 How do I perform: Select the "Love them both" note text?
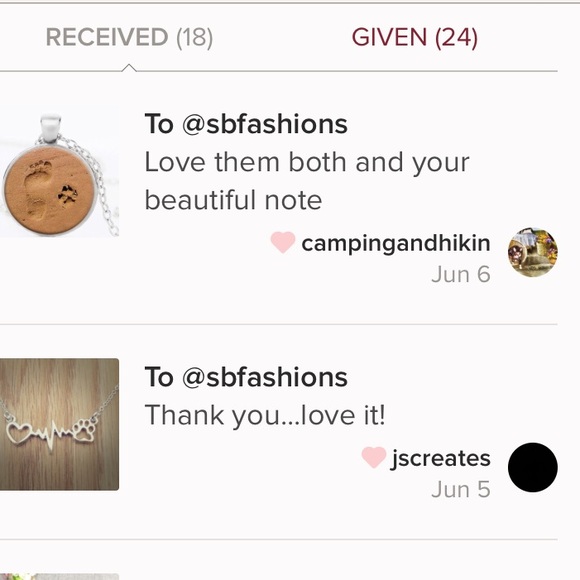(x=307, y=181)
